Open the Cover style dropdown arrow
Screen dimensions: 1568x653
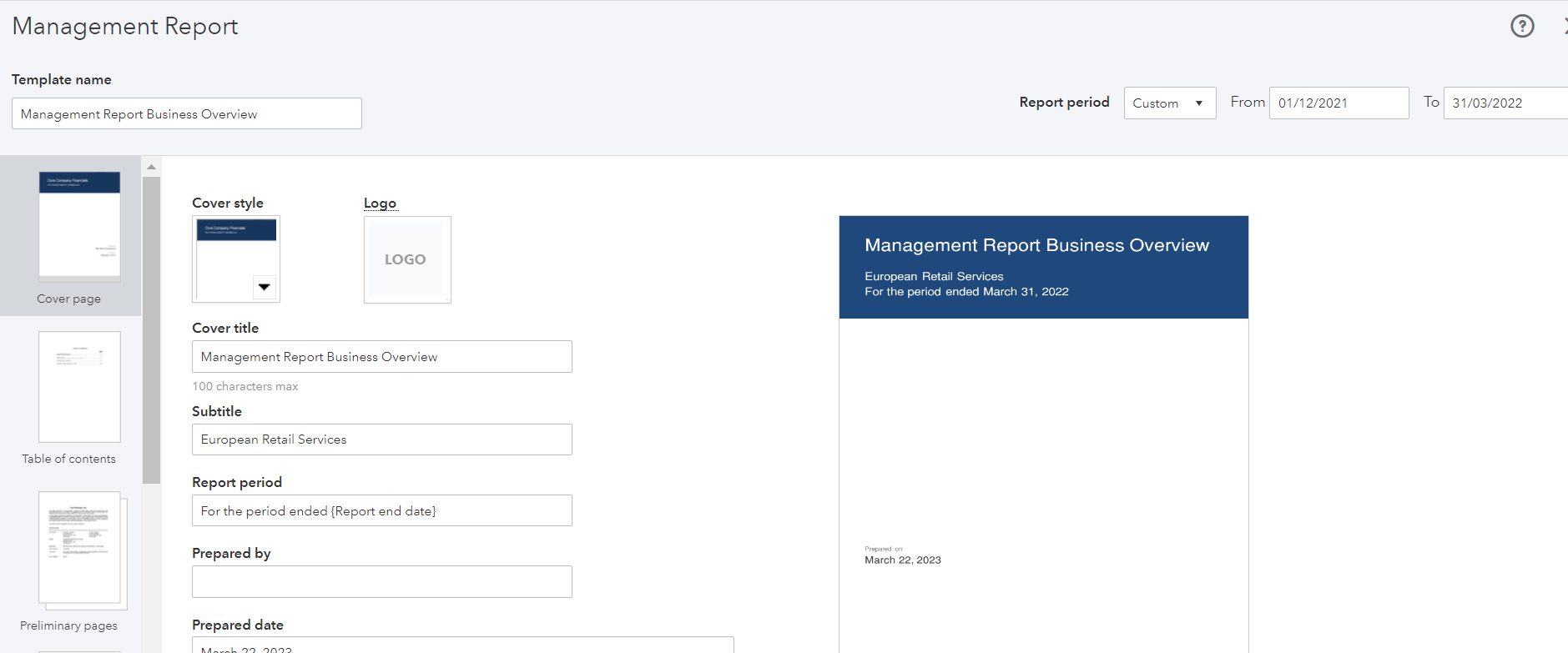[264, 287]
